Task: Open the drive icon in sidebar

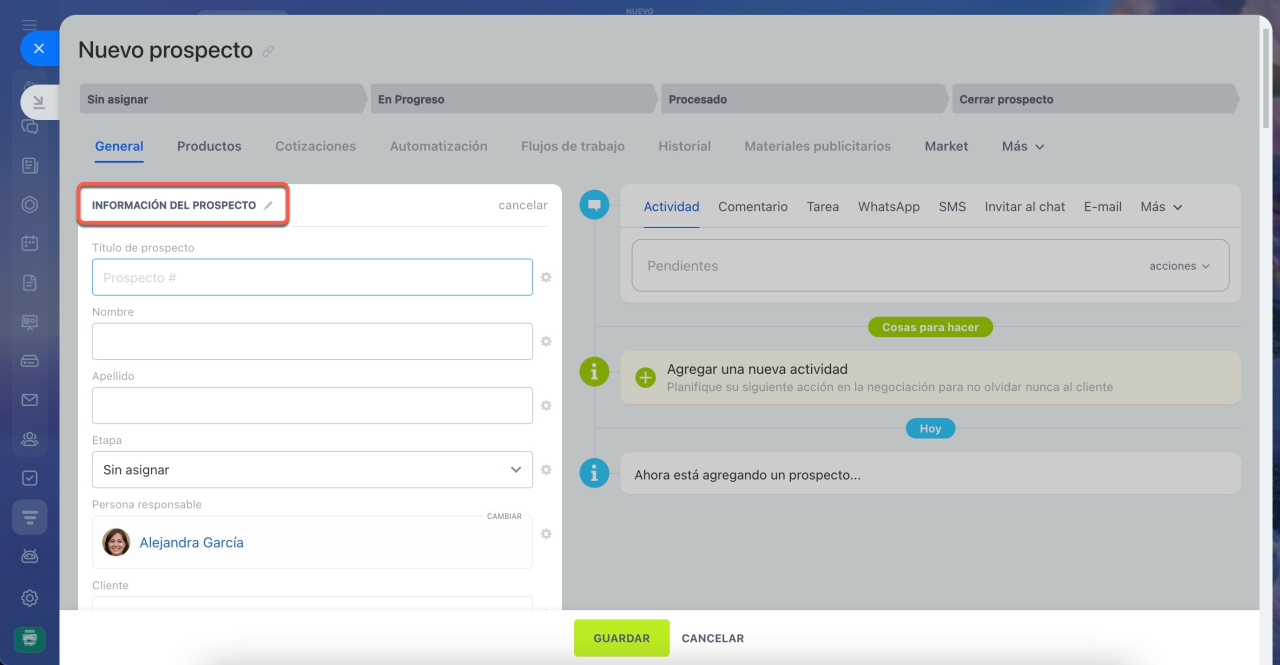Action: click(x=30, y=361)
